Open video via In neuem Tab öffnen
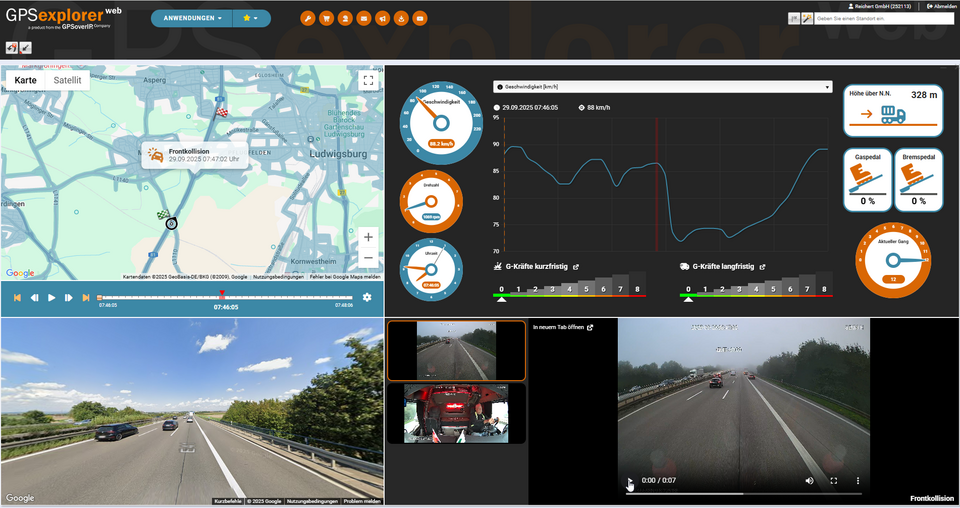Screen dimensions: 960x508 click(x=563, y=327)
